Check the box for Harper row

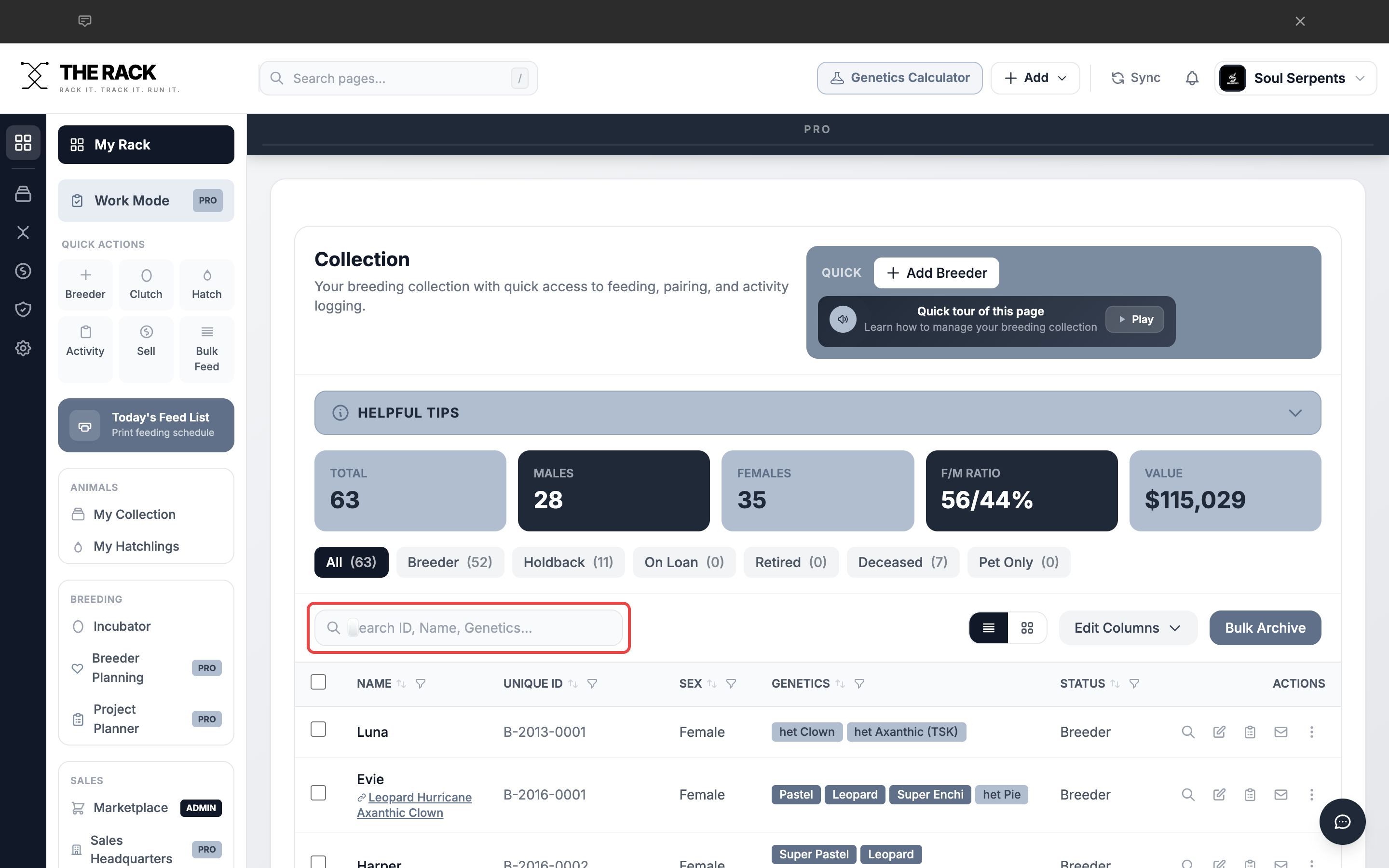tap(318, 862)
